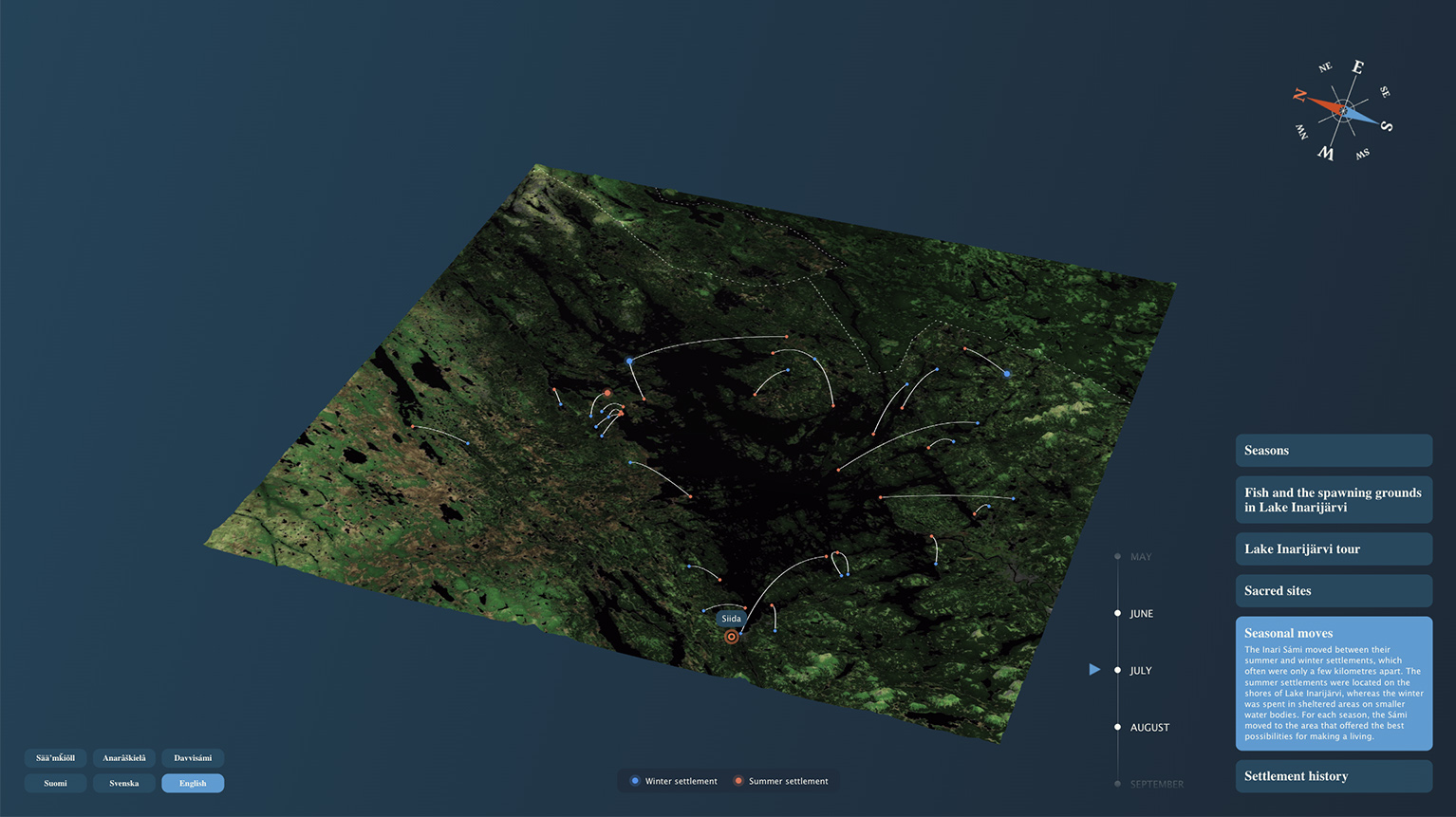Expand the Seasons section

[1333, 451]
